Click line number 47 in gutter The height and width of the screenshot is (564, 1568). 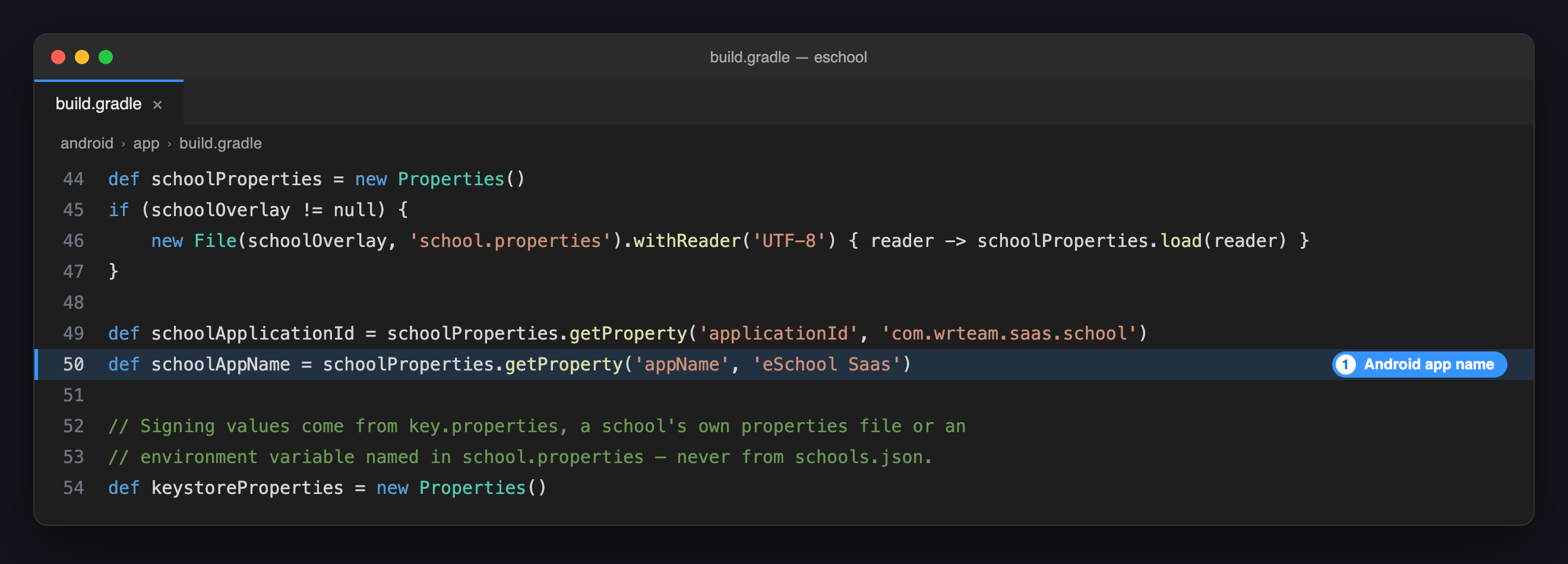click(74, 271)
